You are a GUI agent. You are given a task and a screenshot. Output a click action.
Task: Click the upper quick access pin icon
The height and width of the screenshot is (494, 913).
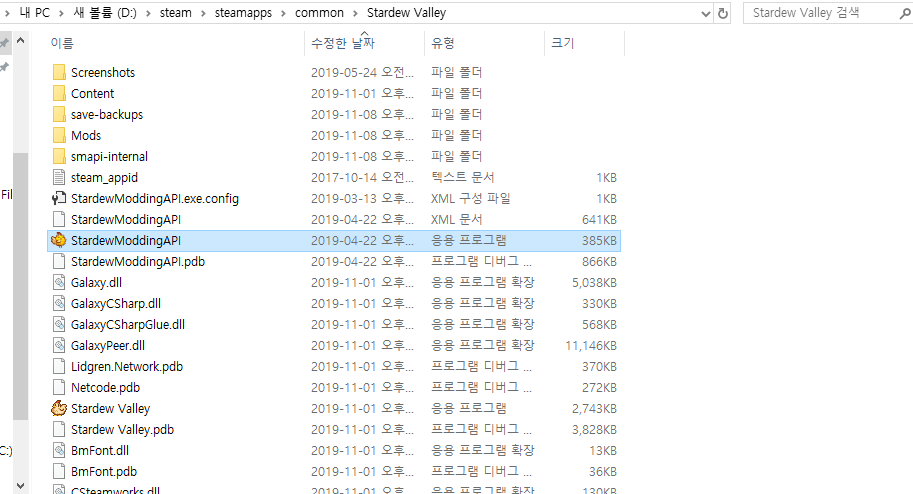point(5,43)
